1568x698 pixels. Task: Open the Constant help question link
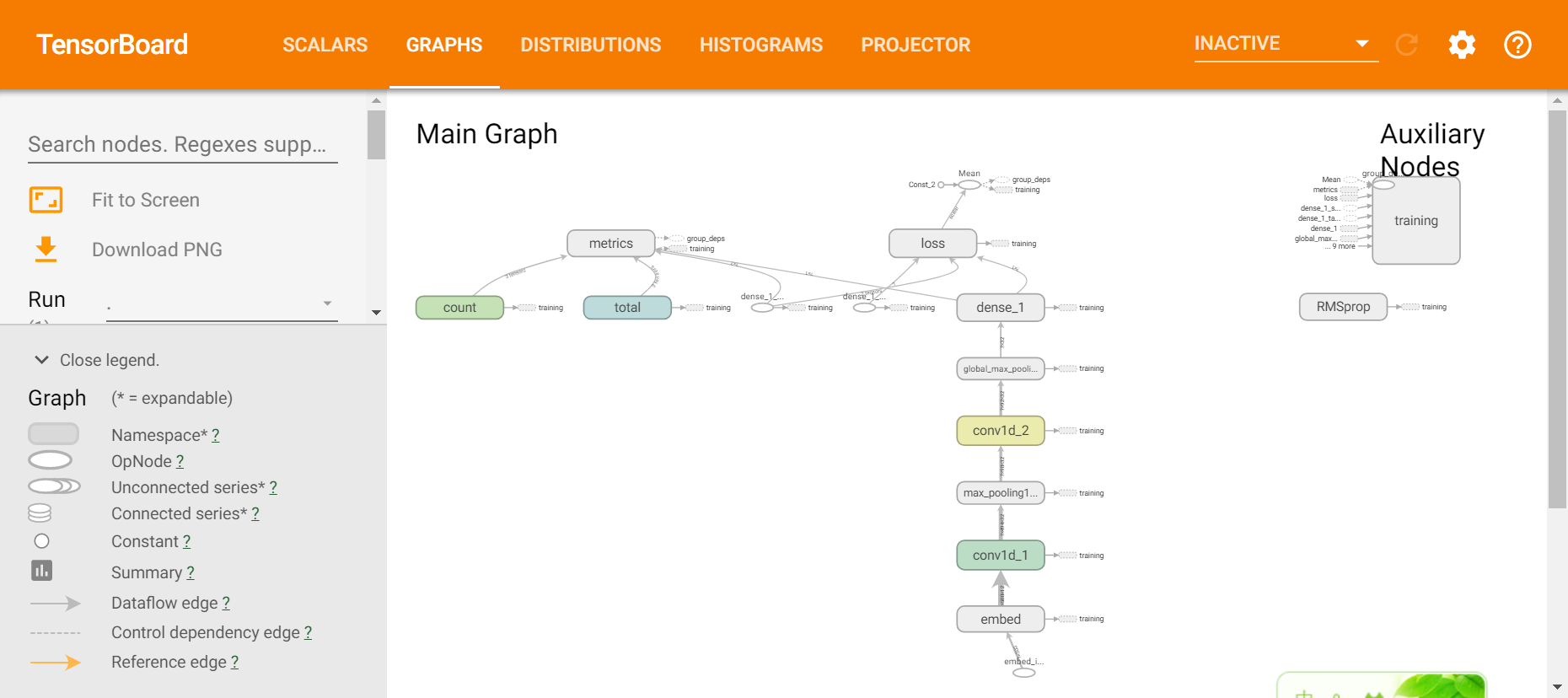(187, 541)
